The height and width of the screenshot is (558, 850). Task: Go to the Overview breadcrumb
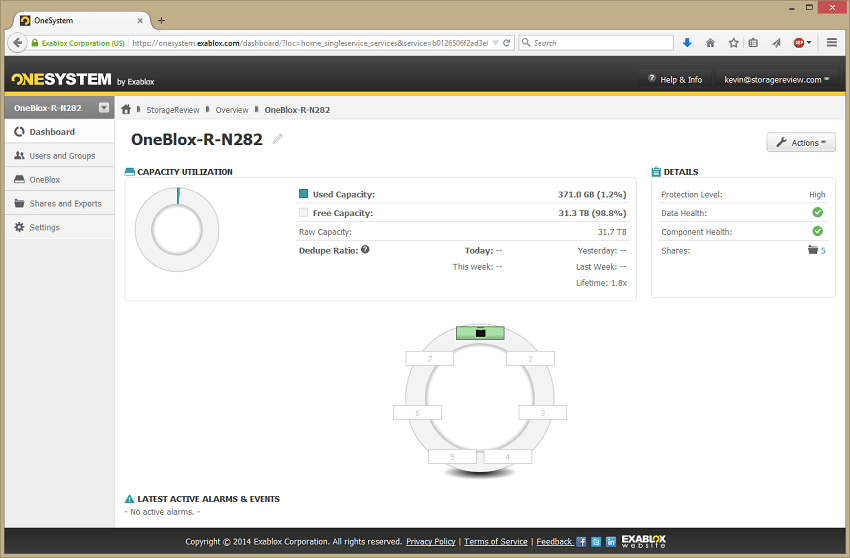pos(232,110)
